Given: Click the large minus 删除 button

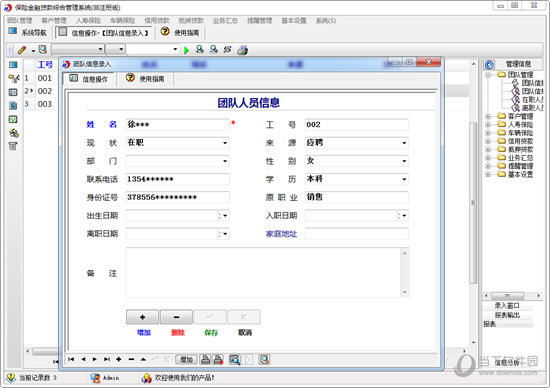Looking at the screenshot, I should [x=176, y=317].
